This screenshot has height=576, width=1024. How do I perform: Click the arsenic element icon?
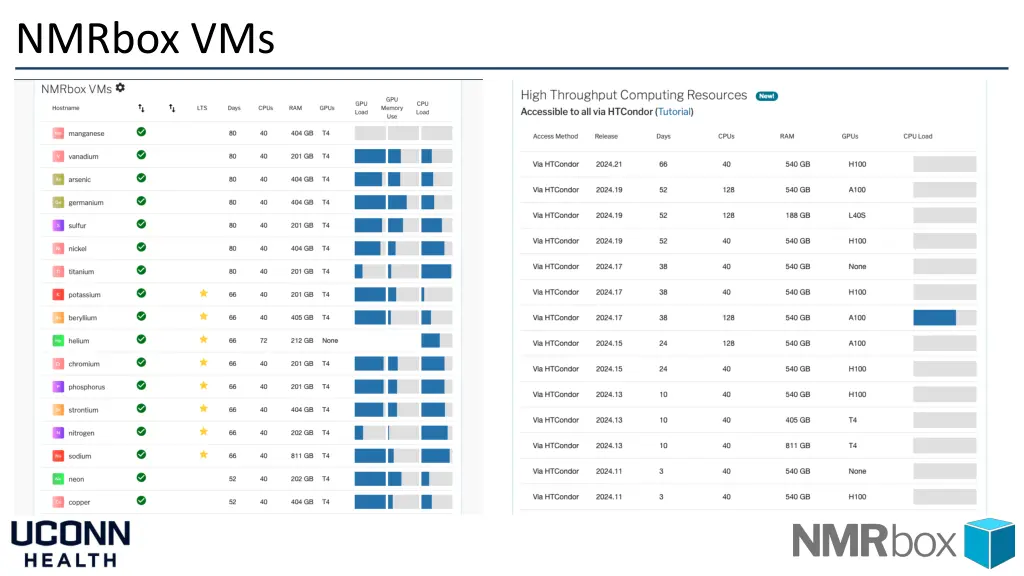58,180
